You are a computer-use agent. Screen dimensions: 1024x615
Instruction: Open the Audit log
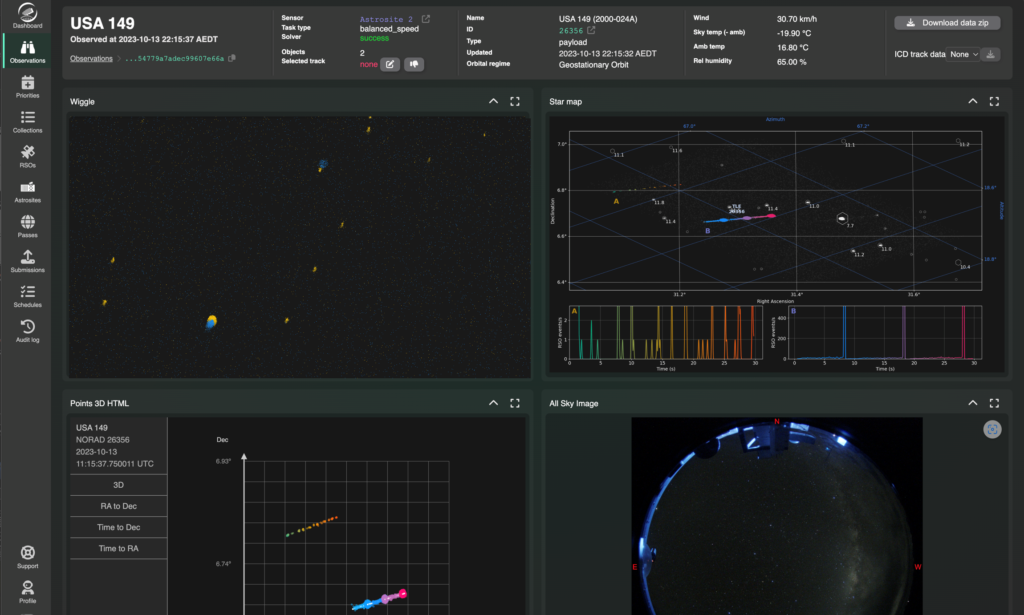click(27, 330)
